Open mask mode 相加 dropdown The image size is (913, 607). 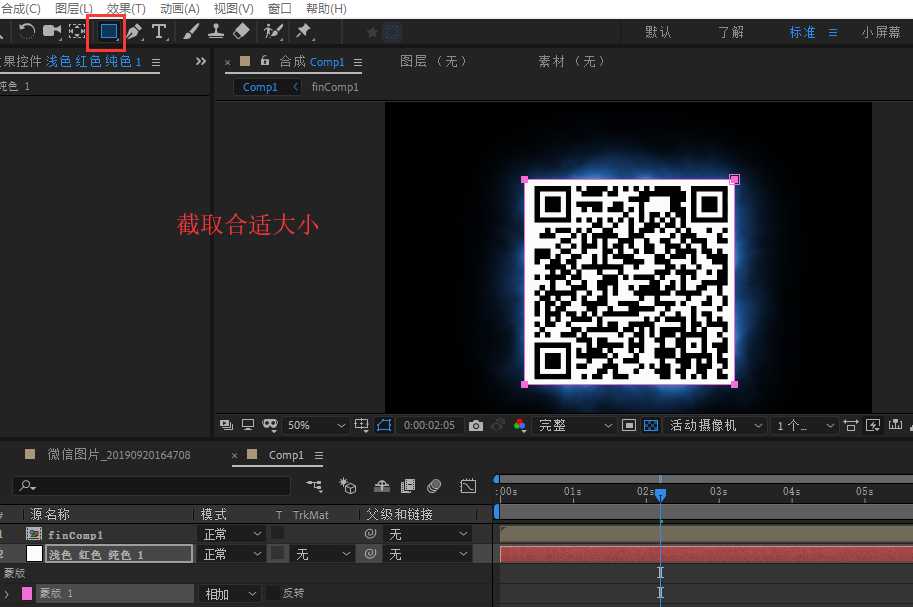click(x=229, y=594)
